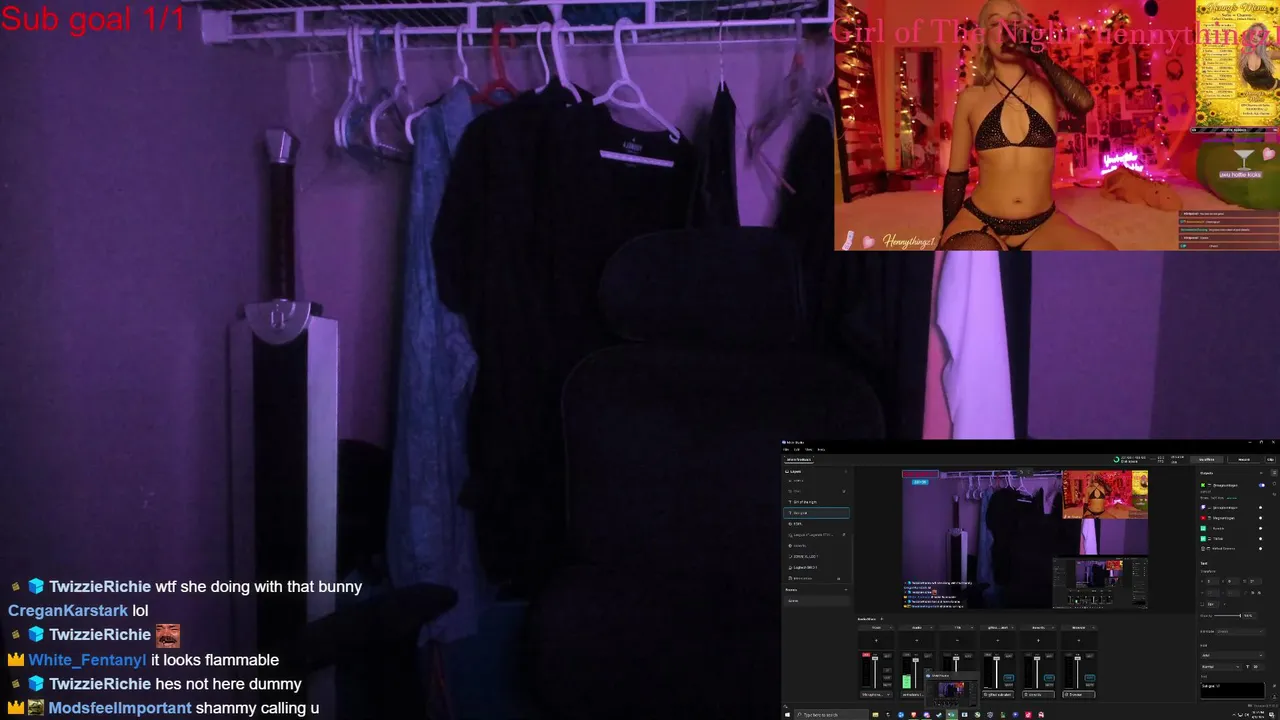Collapse the Layers panel header arrow
The width and height of the screenshot is (1280, 720).
coord(846,472)
